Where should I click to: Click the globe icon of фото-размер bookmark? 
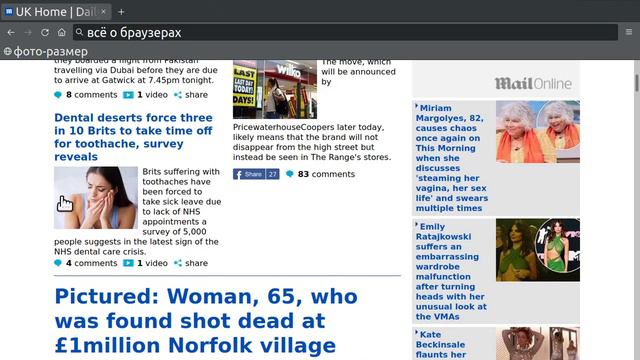coord(7,51)
